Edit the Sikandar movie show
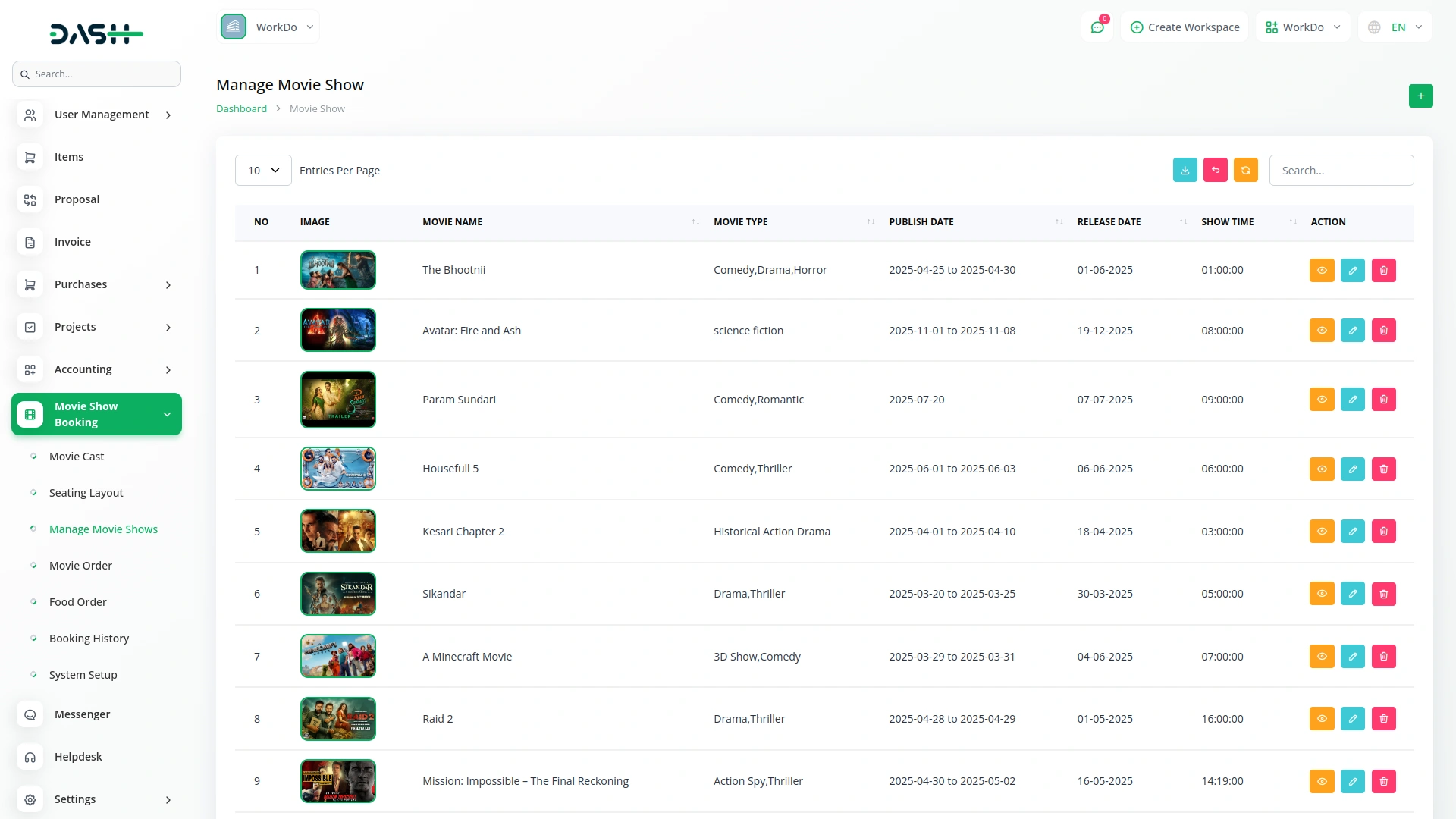The height and width of the screenshot is (819, 1456). [1352, 594]
